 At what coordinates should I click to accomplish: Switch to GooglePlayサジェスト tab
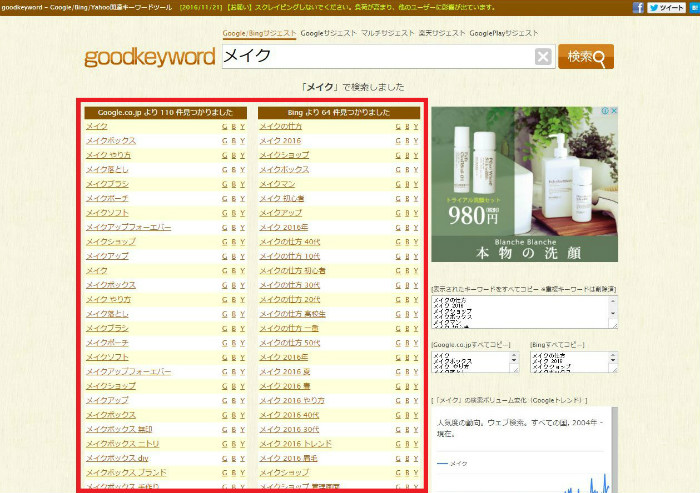click(x=504, y=33)
